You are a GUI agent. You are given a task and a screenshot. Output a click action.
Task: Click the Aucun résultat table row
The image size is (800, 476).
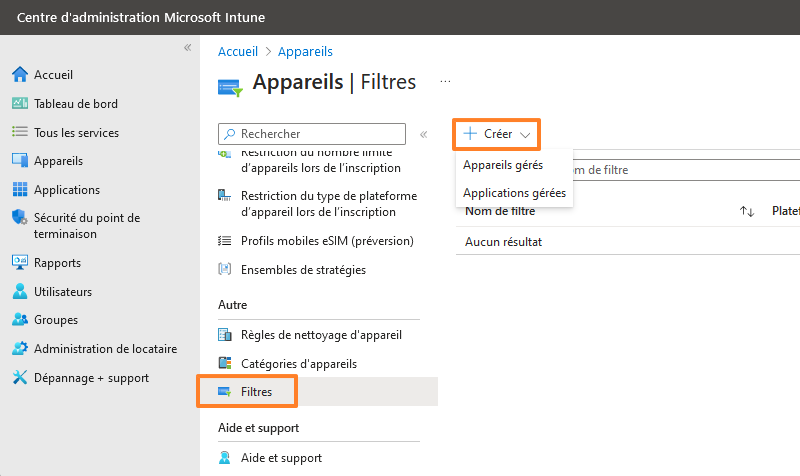pos(628,241)
